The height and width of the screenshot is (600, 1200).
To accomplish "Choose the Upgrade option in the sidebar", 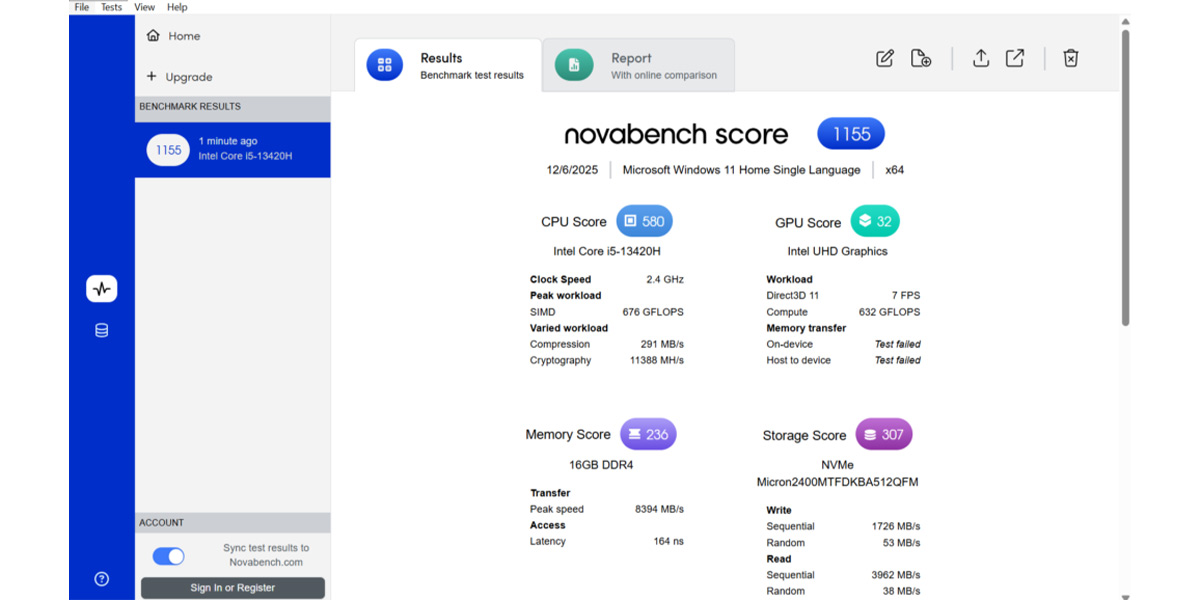I will (179, 77).
